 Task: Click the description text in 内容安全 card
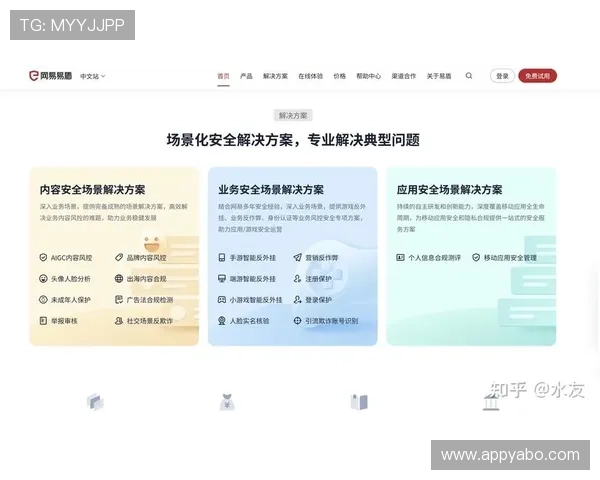tap(114, 212)
